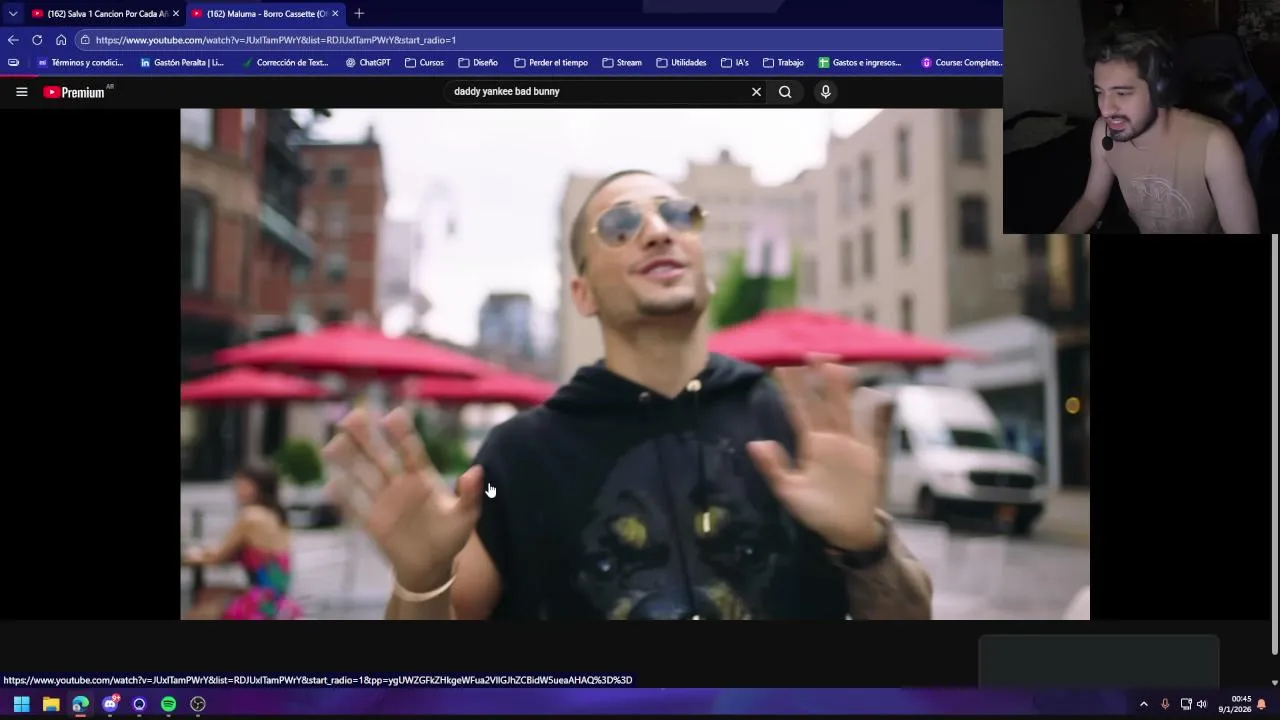Open File Explorer from the taskbar
Screen dimensions: 1280x720
pos(51,704)
